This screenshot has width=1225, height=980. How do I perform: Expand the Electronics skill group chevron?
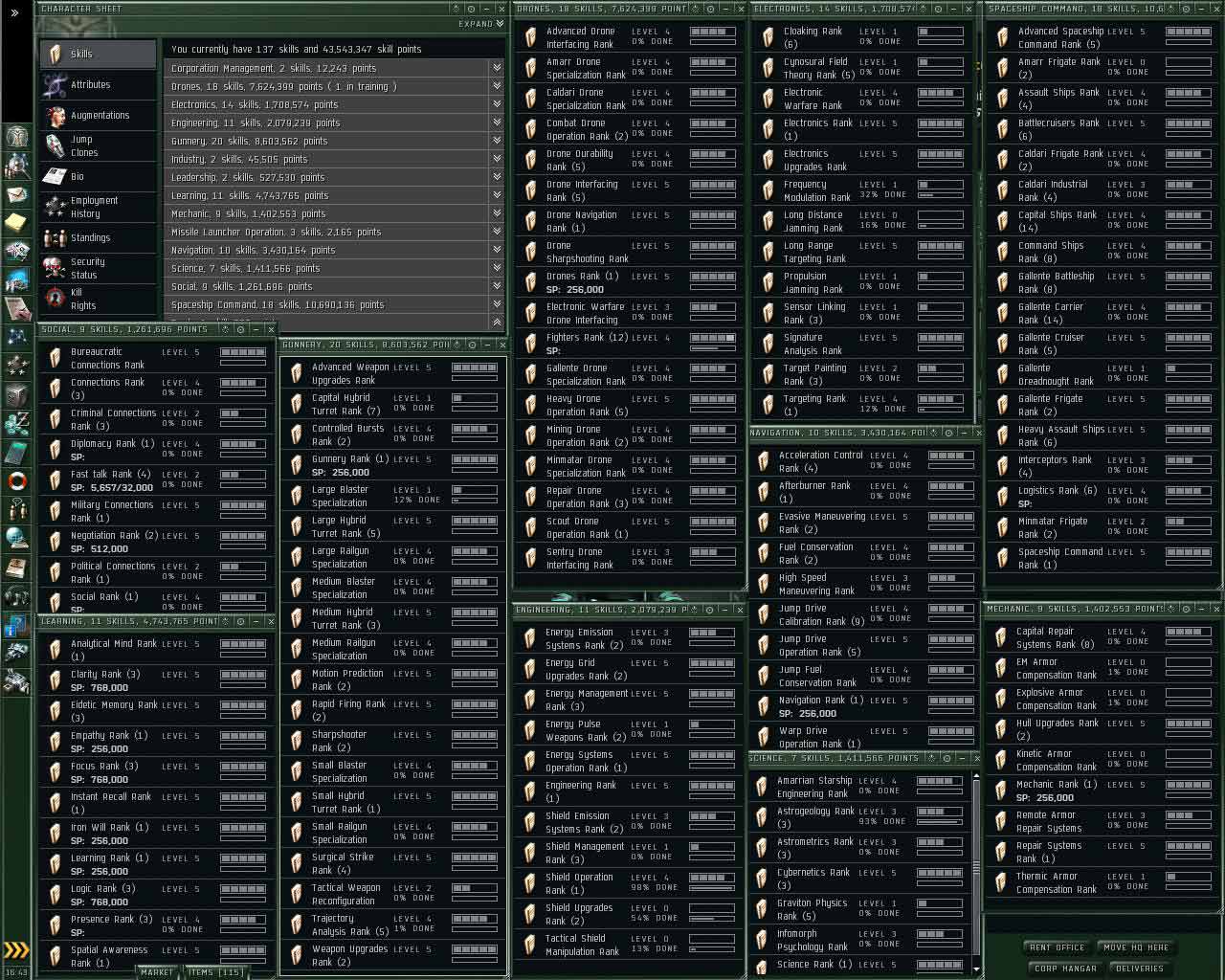[x=497, y=104]
